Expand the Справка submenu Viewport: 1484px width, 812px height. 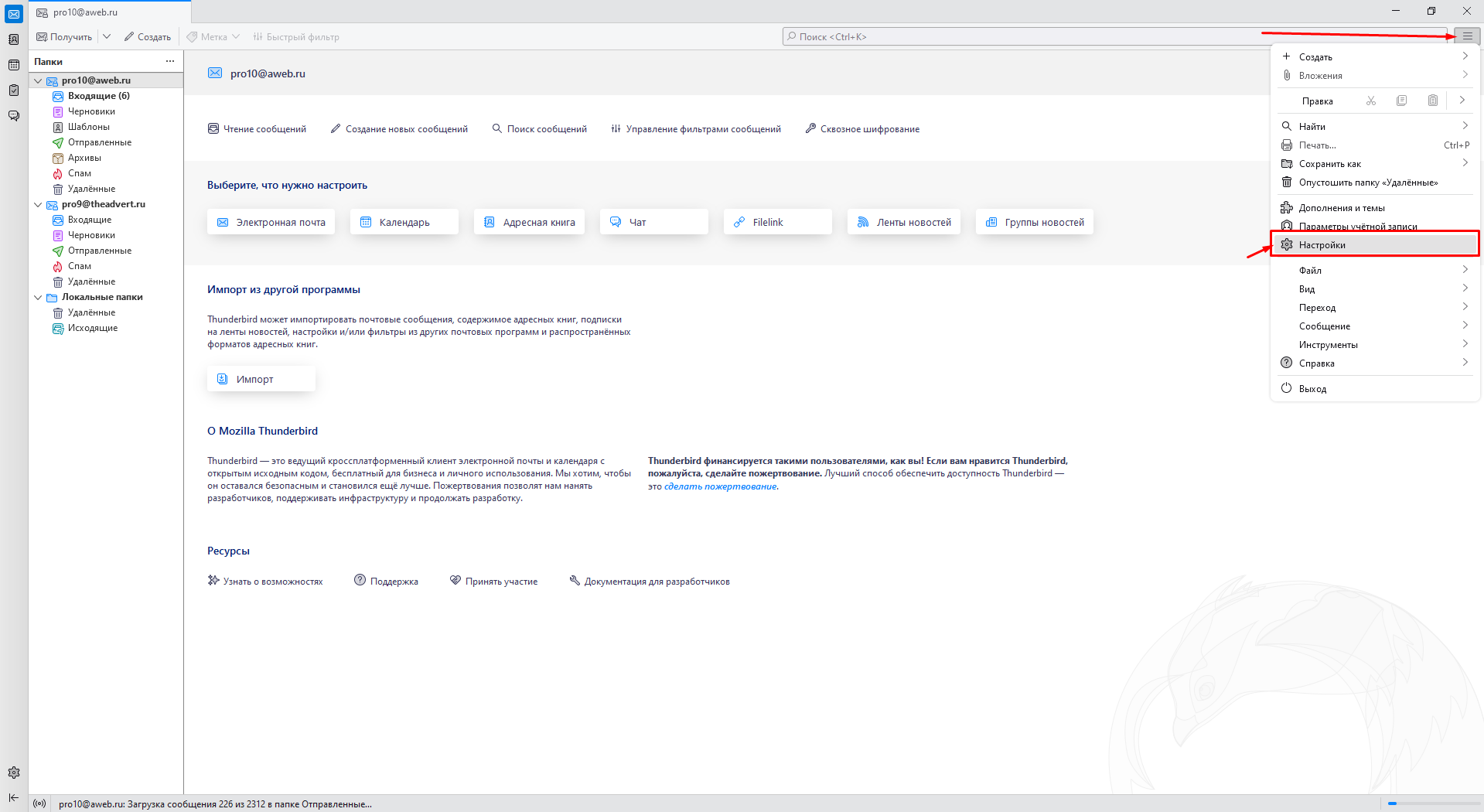[1375, 363]
